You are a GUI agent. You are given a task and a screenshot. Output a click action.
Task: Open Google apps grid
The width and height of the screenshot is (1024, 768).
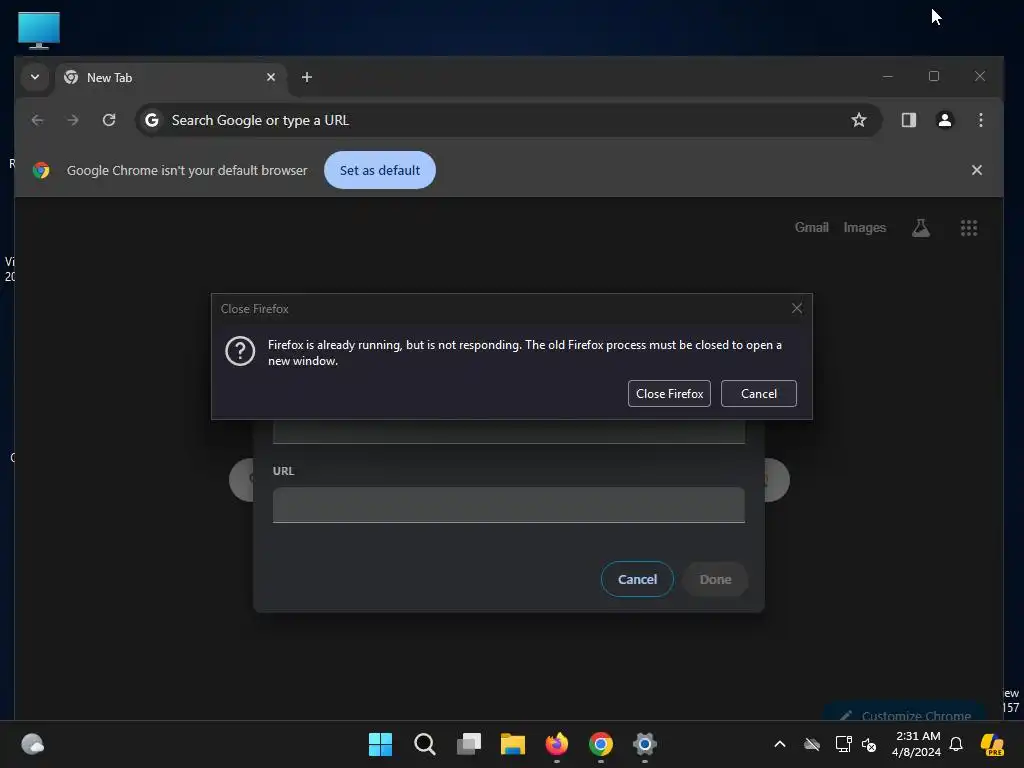pos(968,228)
